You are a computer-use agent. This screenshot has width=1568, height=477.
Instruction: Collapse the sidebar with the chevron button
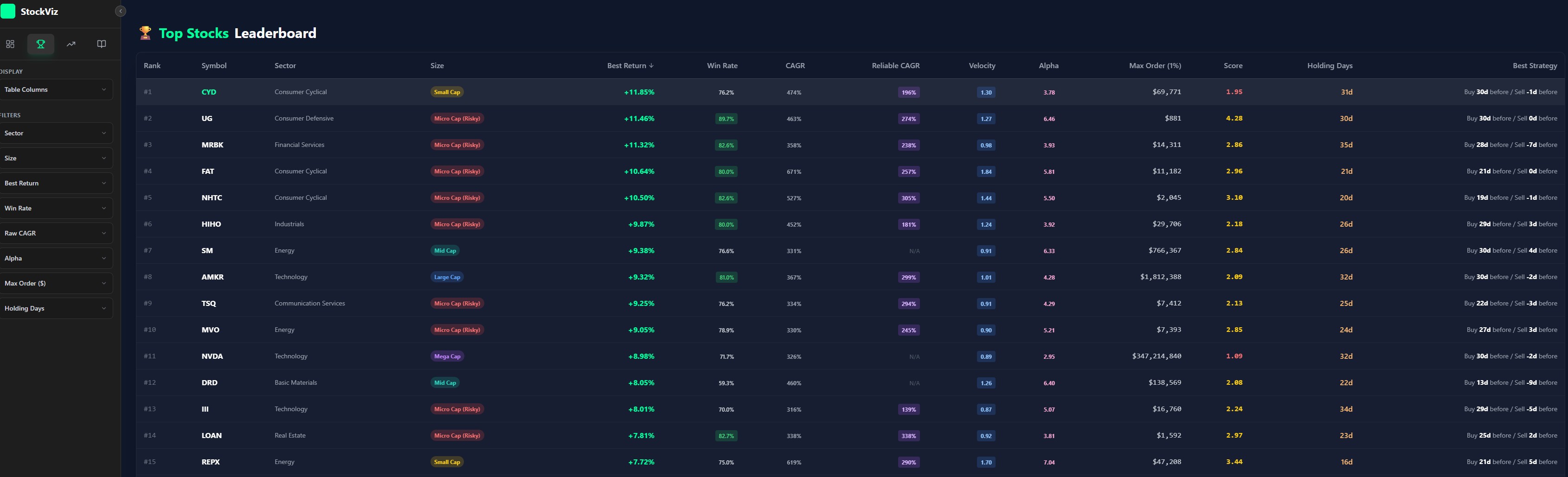121,11
